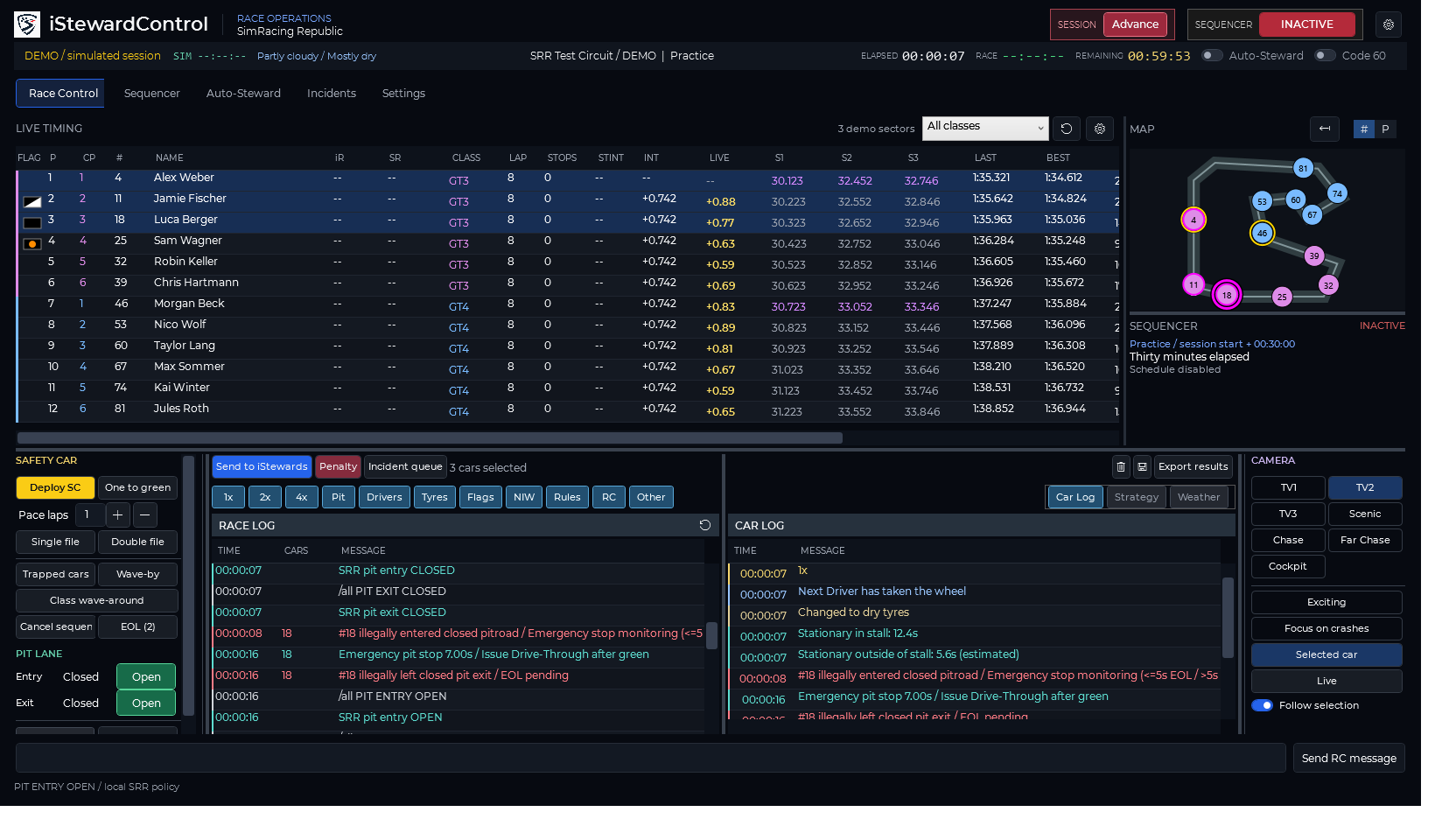This screenshot has height=840, width=1435.
Task: Open the Auto-Steward tab
Action: click(243, 94)
